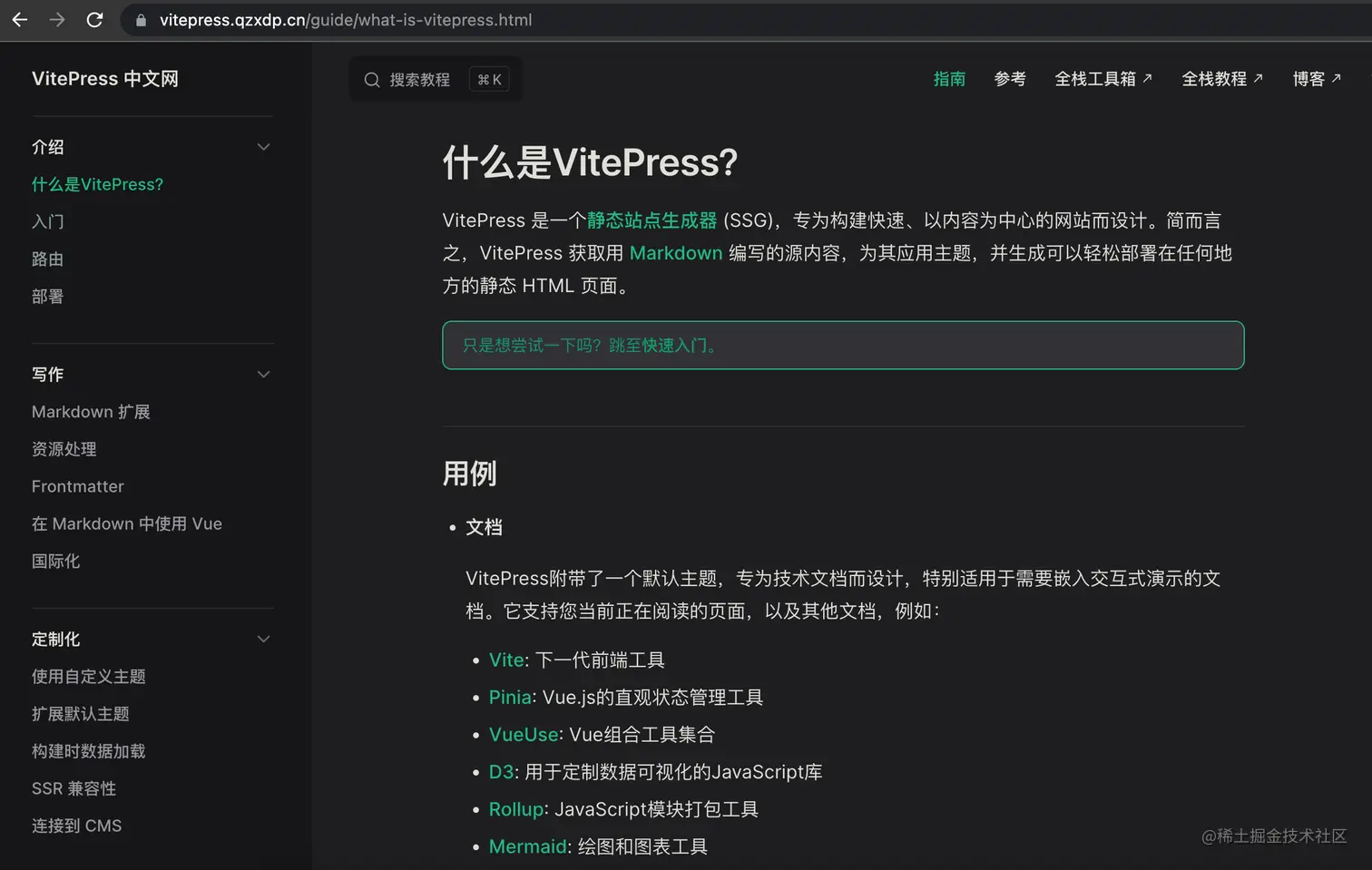Open the 博客 external link

1317,79
